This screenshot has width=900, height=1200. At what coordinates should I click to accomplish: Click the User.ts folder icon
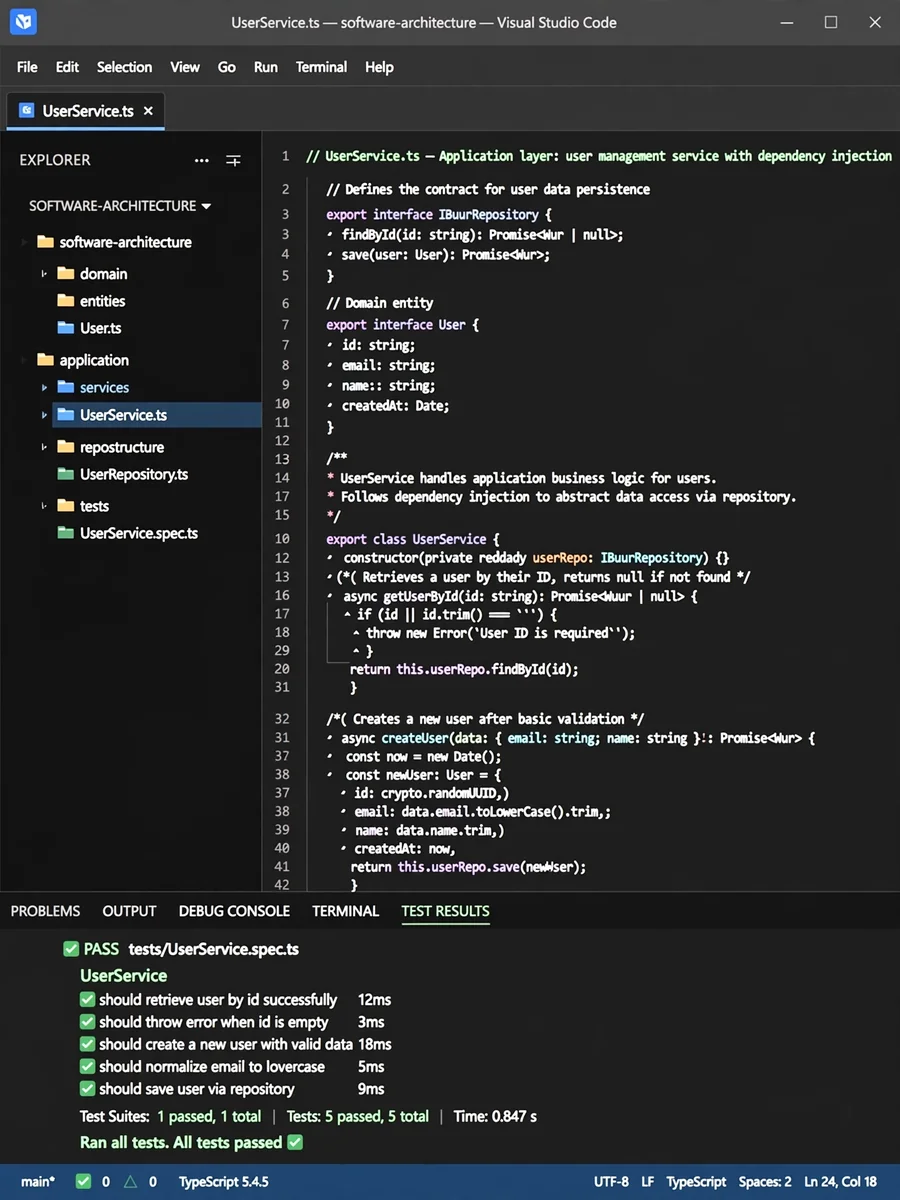pos(66,327)
